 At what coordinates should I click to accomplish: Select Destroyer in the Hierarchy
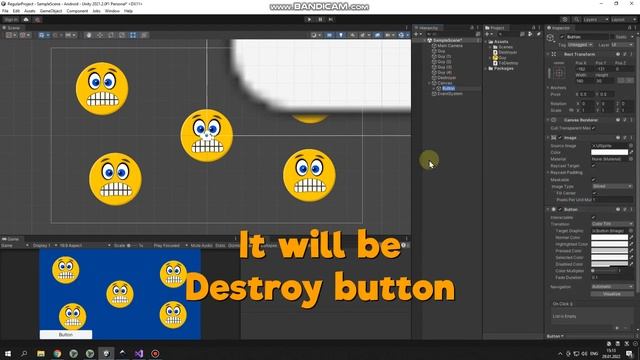[x=447, y=78]
